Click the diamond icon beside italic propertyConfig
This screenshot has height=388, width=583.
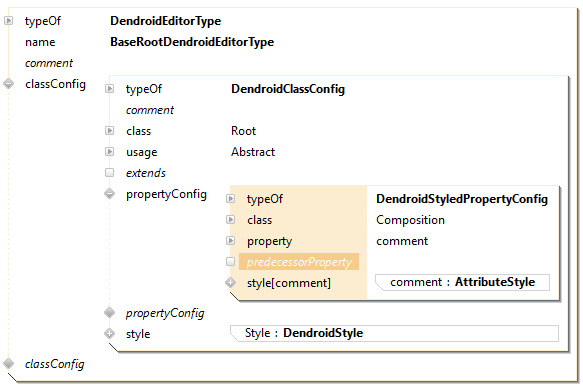coord(109,313)
